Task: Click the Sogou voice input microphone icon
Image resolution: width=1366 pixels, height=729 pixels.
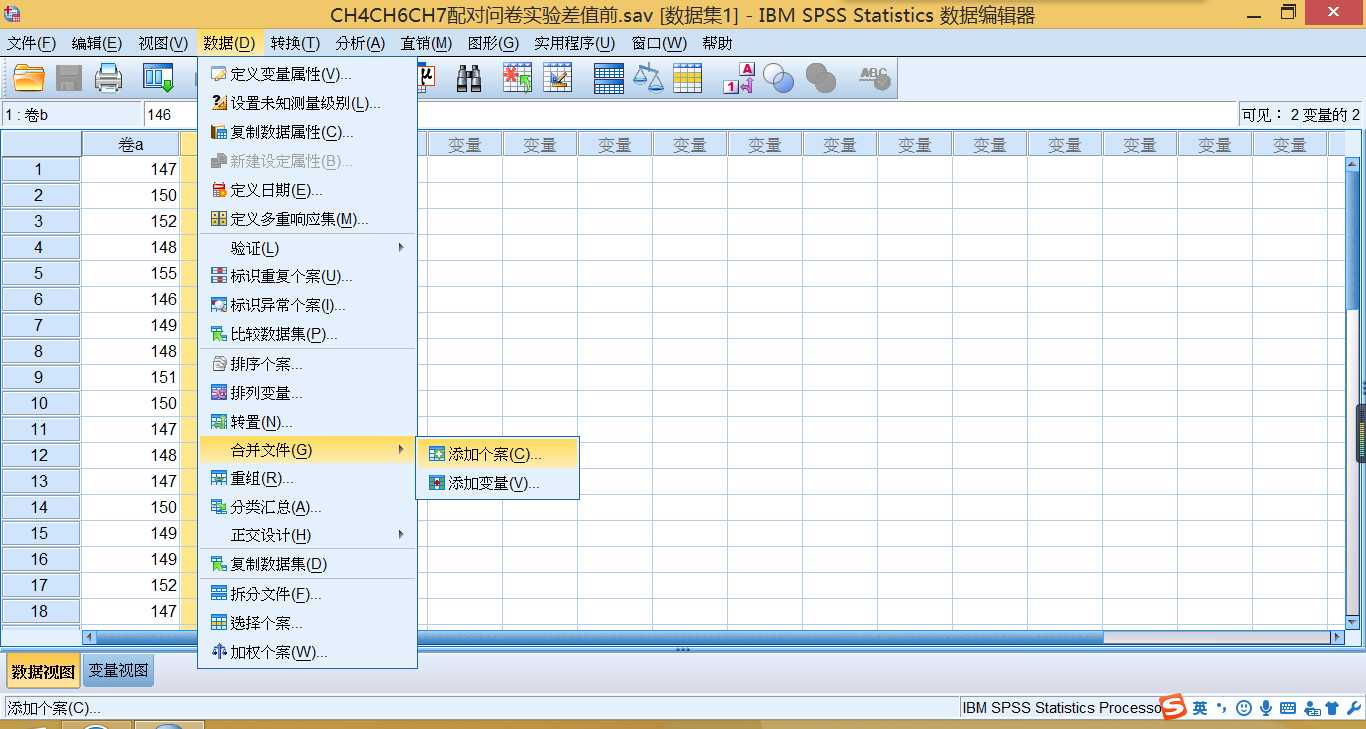Action: (x=1266, y=708)
